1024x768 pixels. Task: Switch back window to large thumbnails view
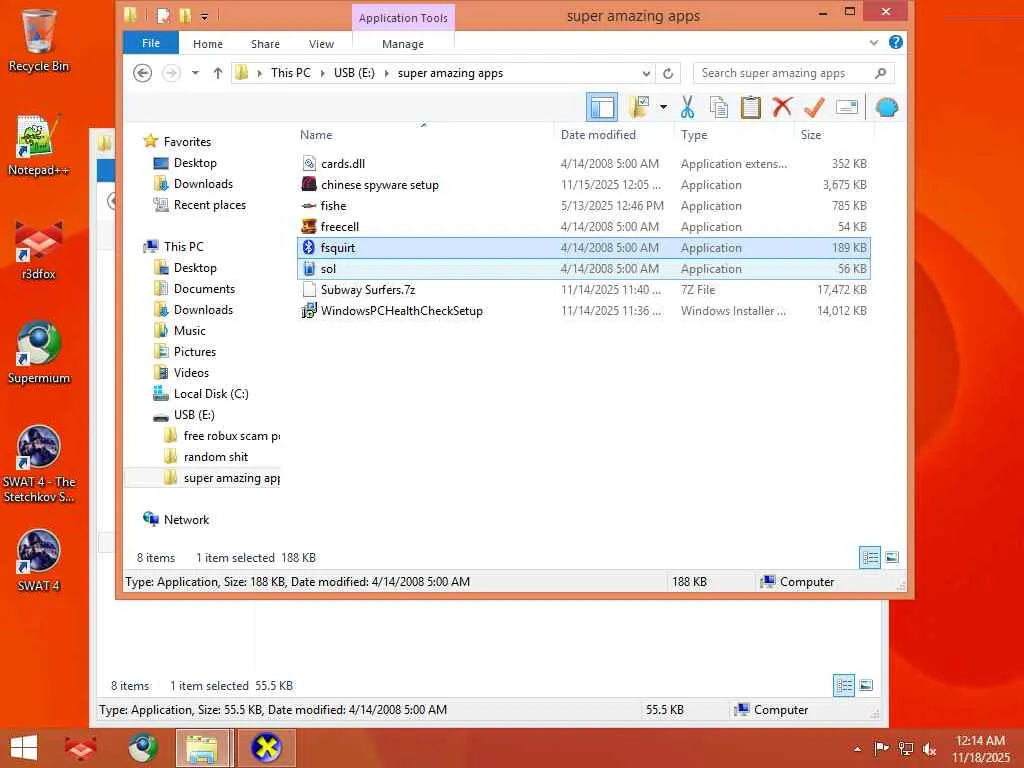pos(866,686)
